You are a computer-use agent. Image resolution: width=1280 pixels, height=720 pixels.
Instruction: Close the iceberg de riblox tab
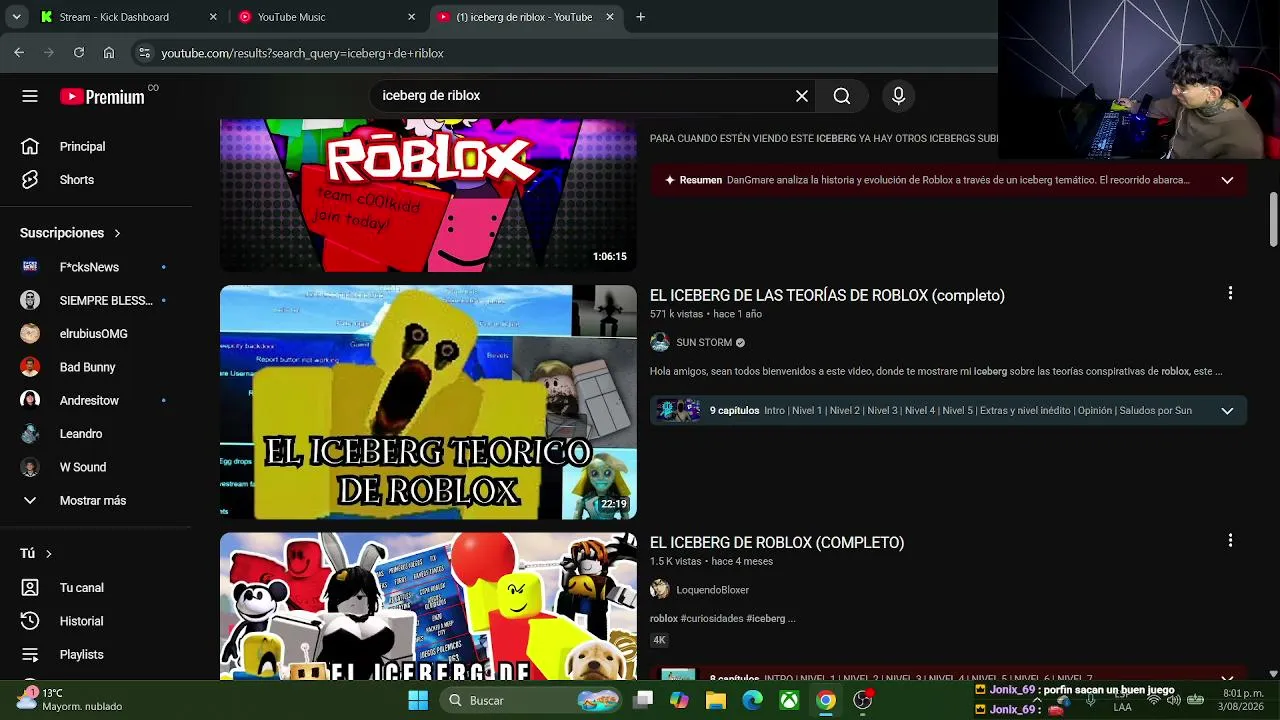point(610,17)
